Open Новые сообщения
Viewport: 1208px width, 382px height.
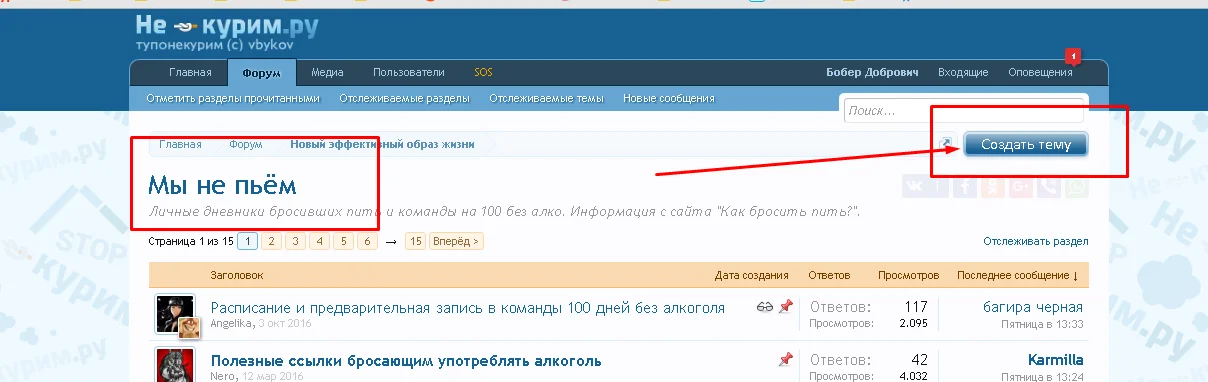pos(668,99)
